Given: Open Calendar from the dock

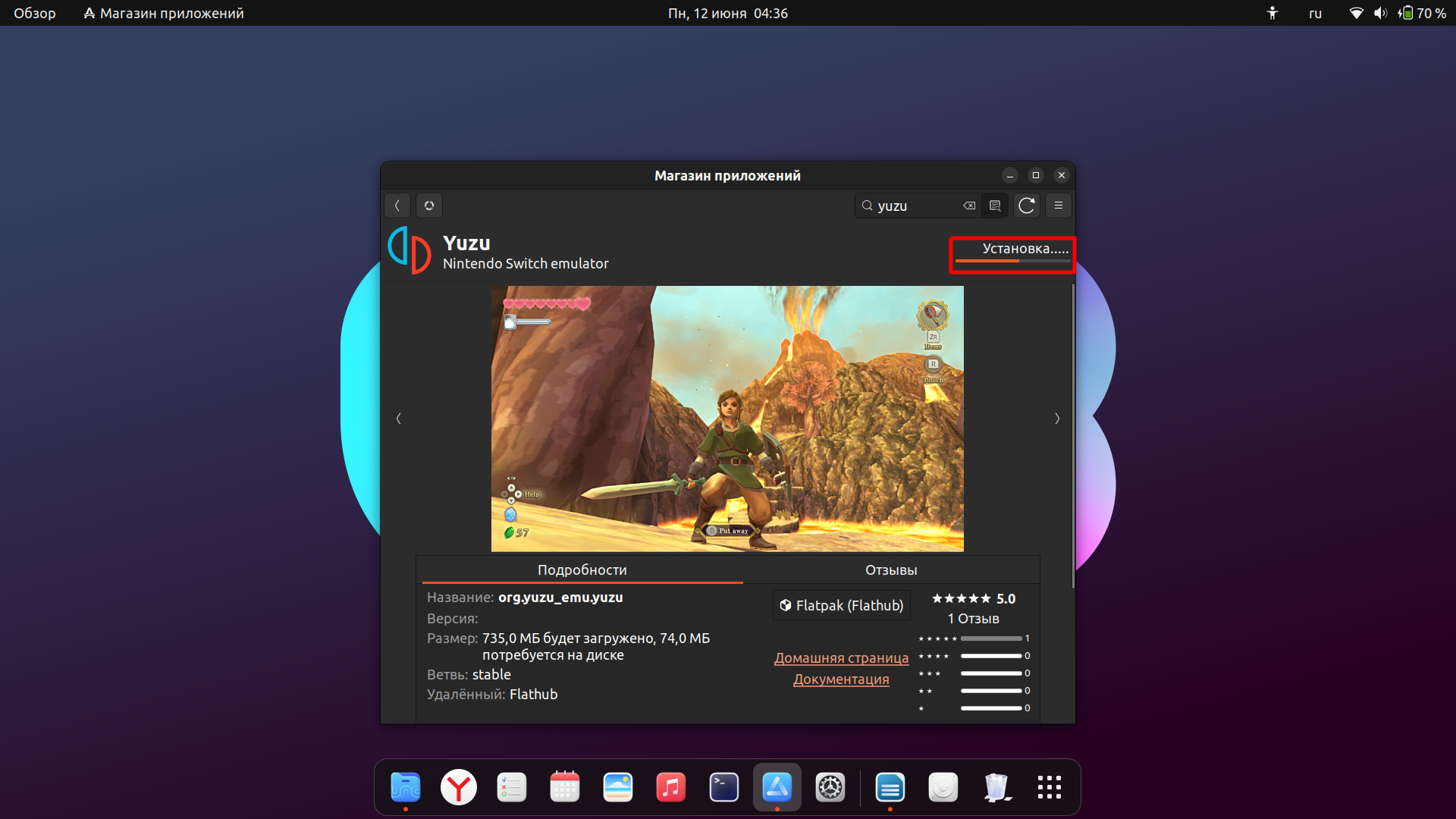Looking at the screenshot, I should 565,787.
